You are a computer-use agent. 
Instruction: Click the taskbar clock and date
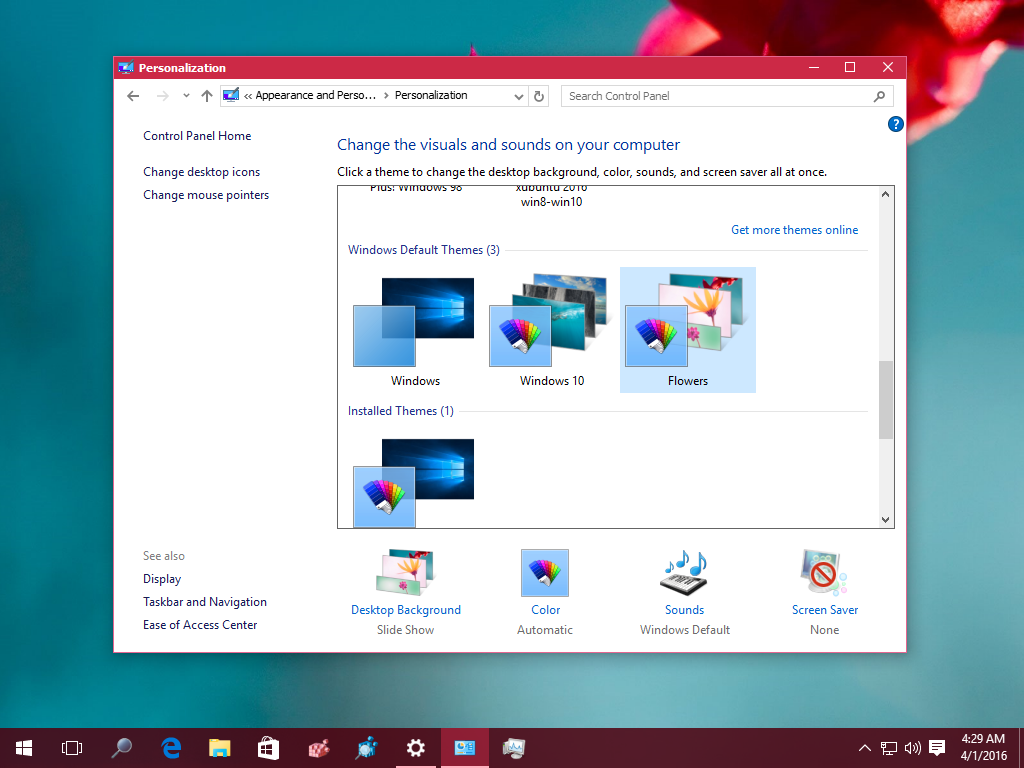coord(984,748)
